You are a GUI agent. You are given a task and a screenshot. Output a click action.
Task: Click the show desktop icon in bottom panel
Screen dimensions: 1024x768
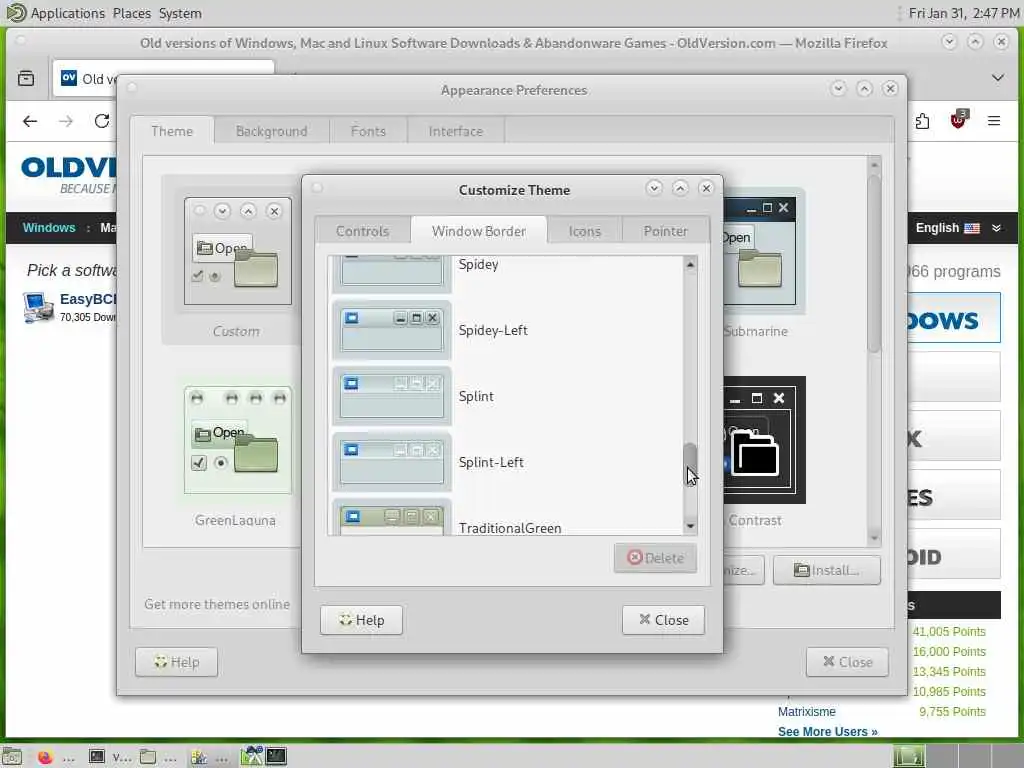(x=12, y=756)
